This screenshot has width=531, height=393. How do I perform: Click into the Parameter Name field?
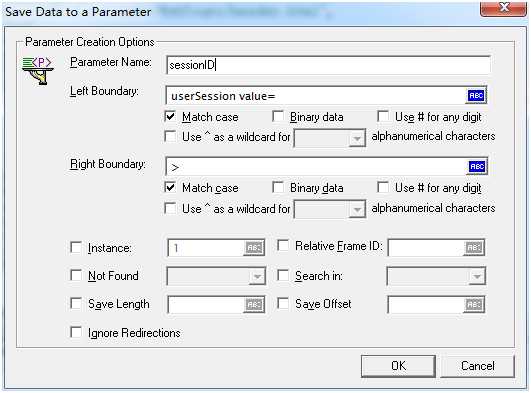point(328,65)
